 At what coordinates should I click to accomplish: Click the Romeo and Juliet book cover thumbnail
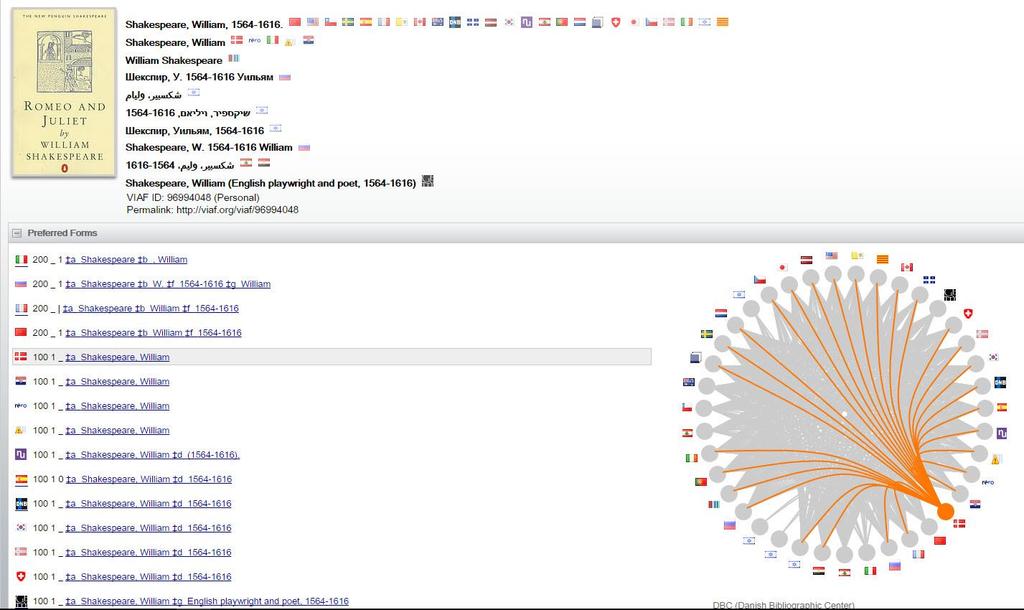(x=64, y=92)
